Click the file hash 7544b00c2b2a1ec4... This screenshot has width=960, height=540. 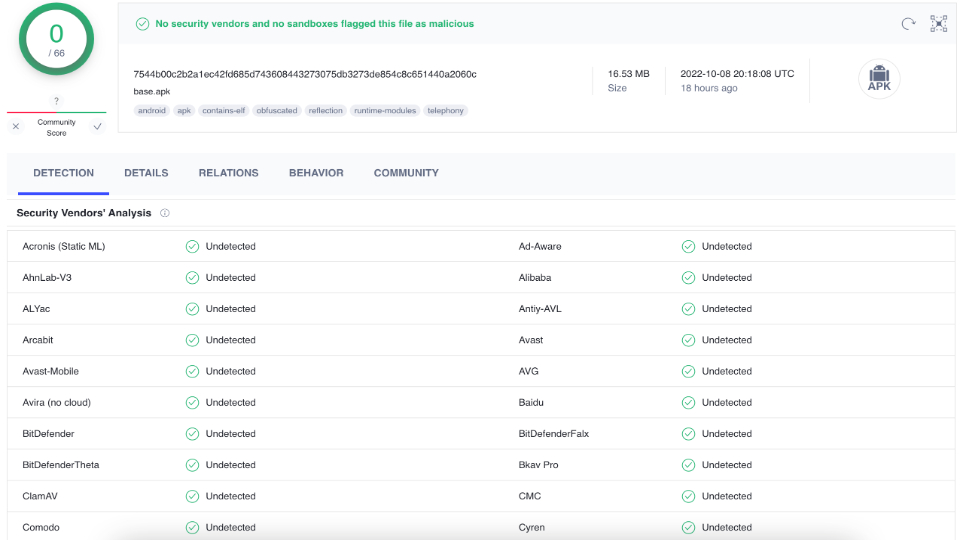(305, 74)
